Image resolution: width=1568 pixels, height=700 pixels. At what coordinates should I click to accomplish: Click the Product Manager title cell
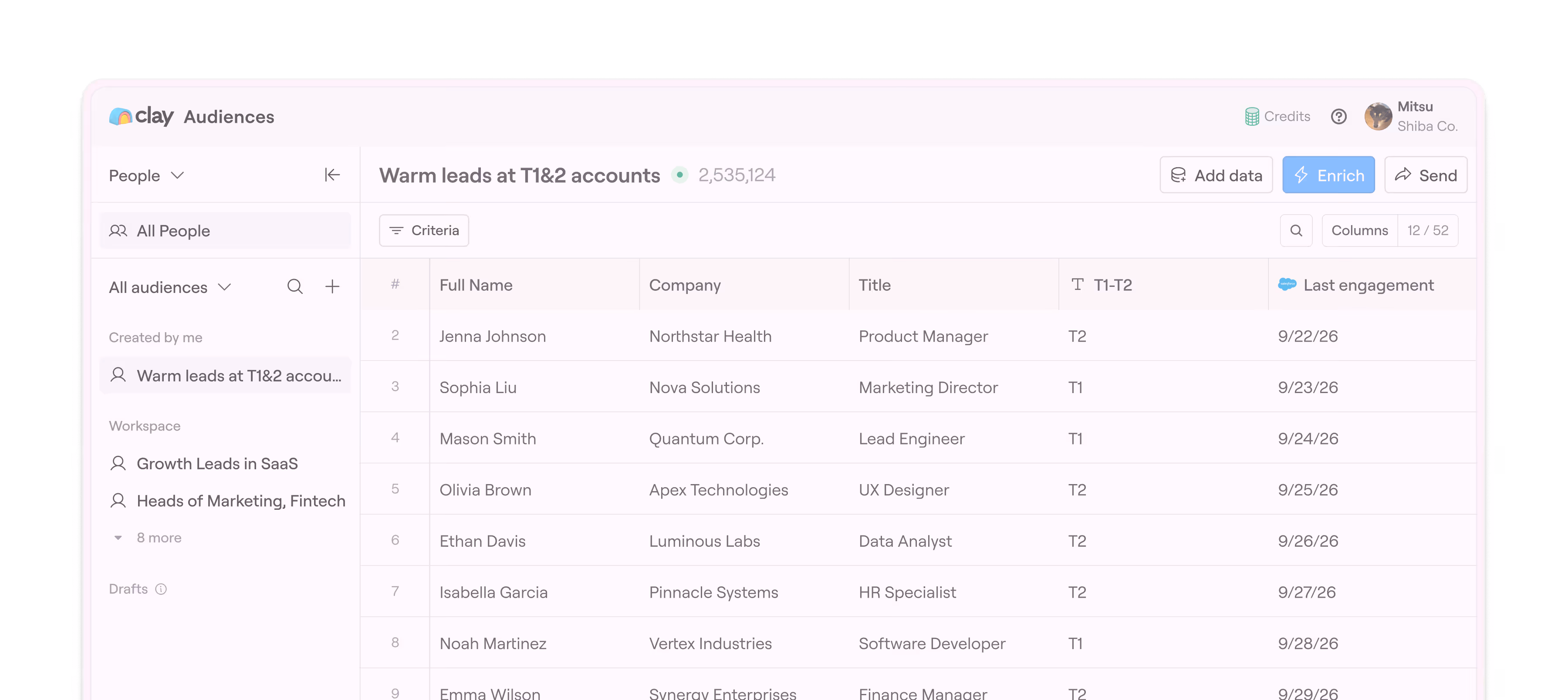pos(953,336)
